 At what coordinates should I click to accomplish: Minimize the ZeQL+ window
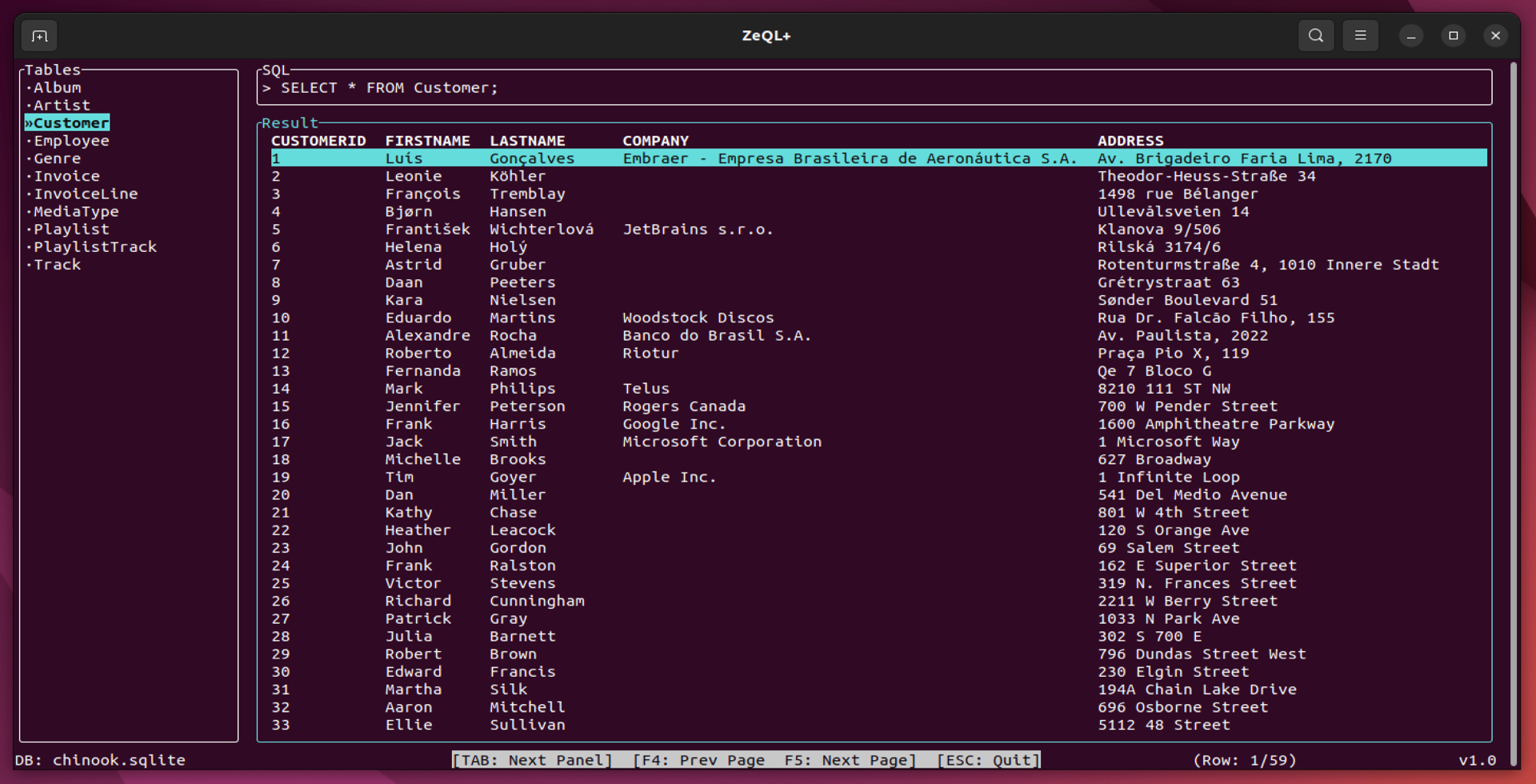coord(1411,36)
